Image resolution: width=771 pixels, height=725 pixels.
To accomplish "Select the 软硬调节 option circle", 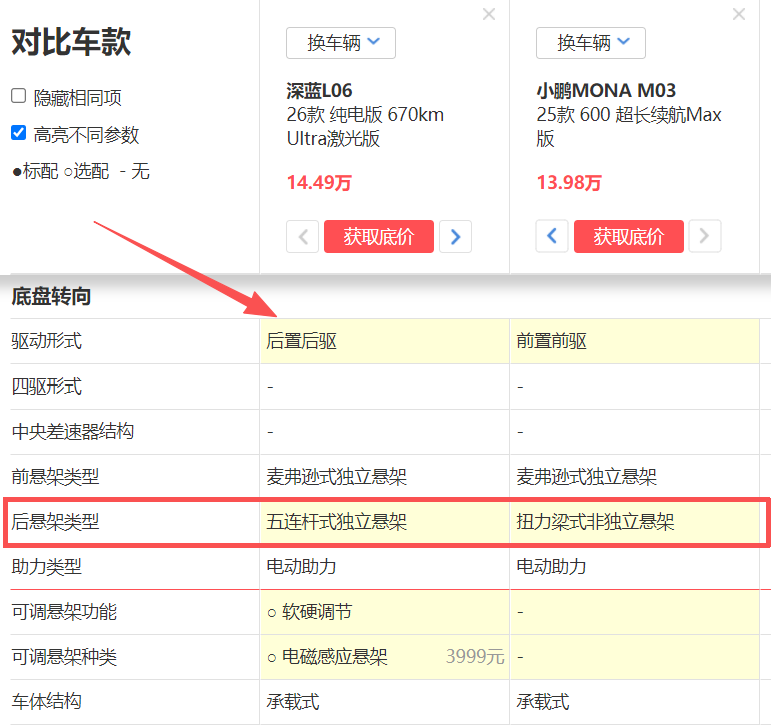I will coord(272,612).
